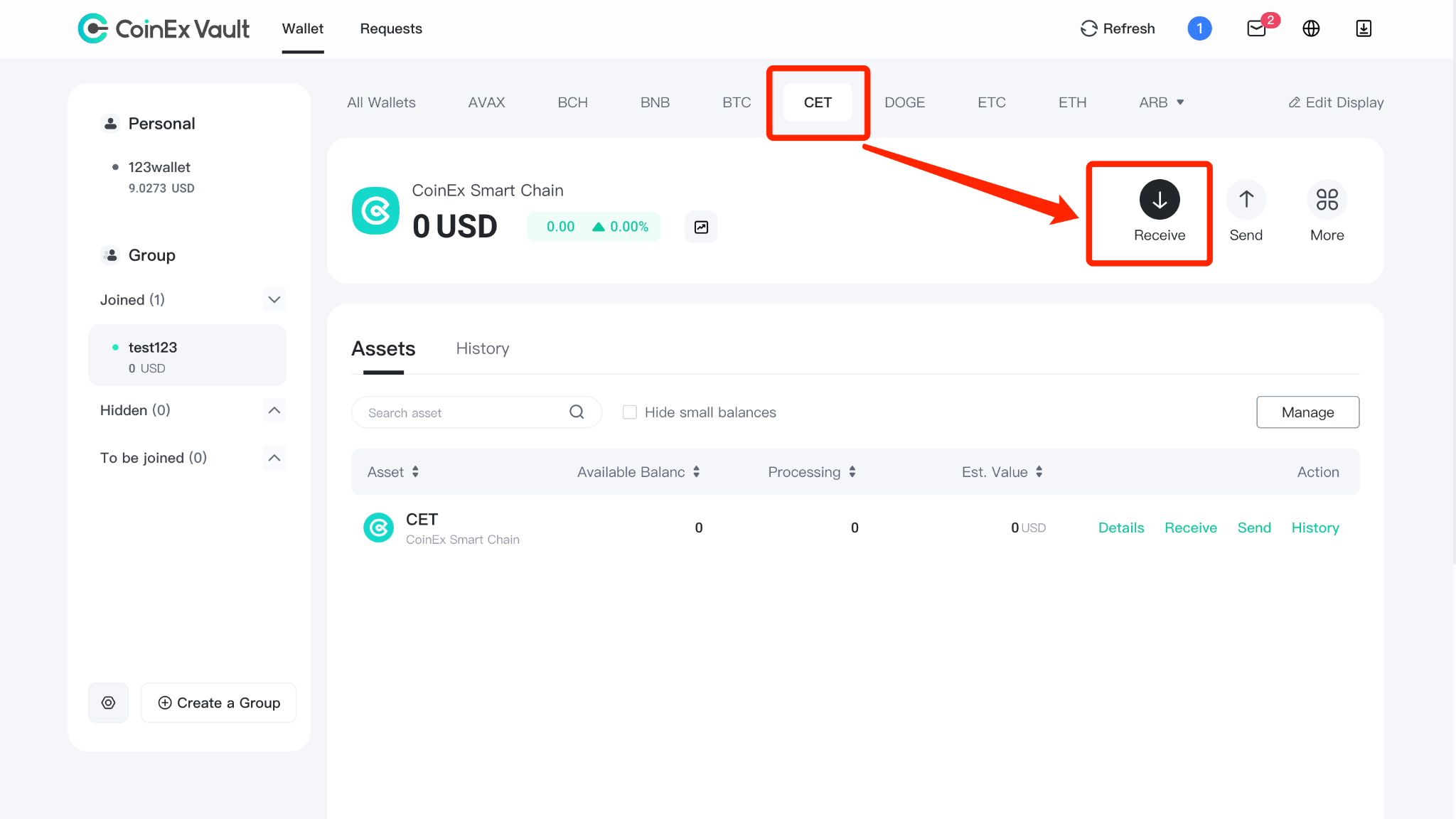The height and width of the screenshot is (819, 1456).
Task: Switch to the Wallet top menu
Action: tap(303, 28)
